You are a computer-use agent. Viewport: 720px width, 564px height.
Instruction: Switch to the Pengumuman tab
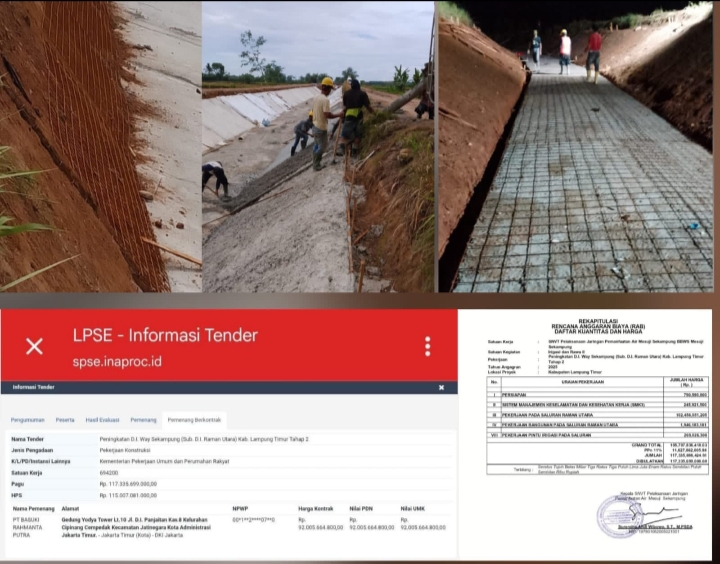[27, 420]
